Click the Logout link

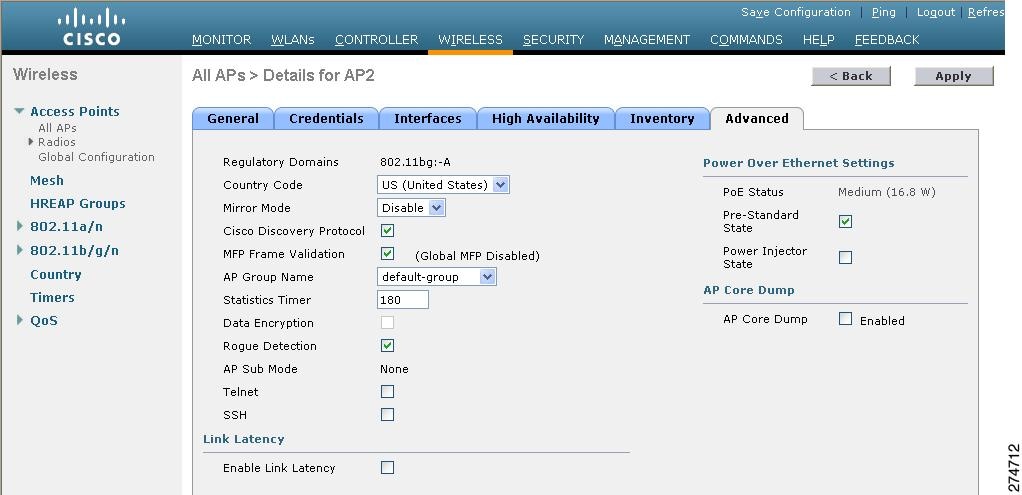pos(936,12)
